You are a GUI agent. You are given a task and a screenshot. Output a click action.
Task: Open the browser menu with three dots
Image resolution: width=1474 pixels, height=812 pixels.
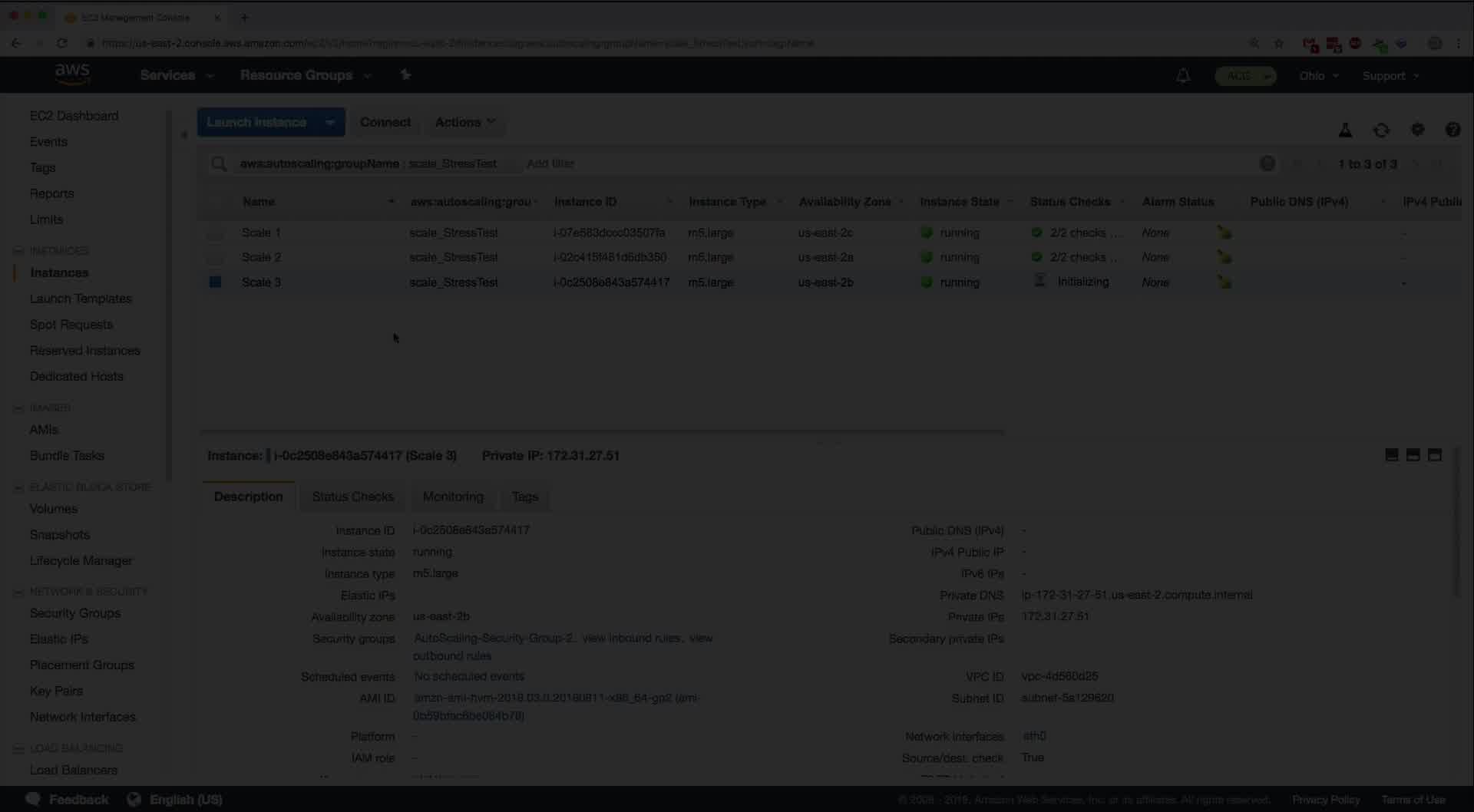[1459, 44]
